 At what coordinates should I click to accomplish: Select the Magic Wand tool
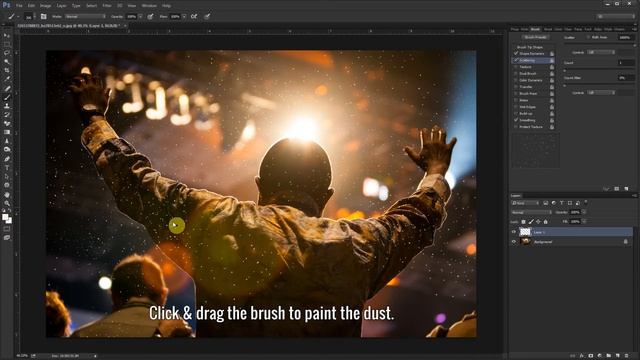click(x=7, y=62)
